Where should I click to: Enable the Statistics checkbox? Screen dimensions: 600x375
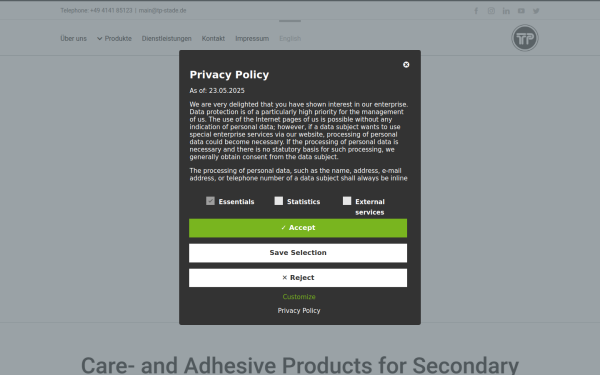(x=279, y=201)
